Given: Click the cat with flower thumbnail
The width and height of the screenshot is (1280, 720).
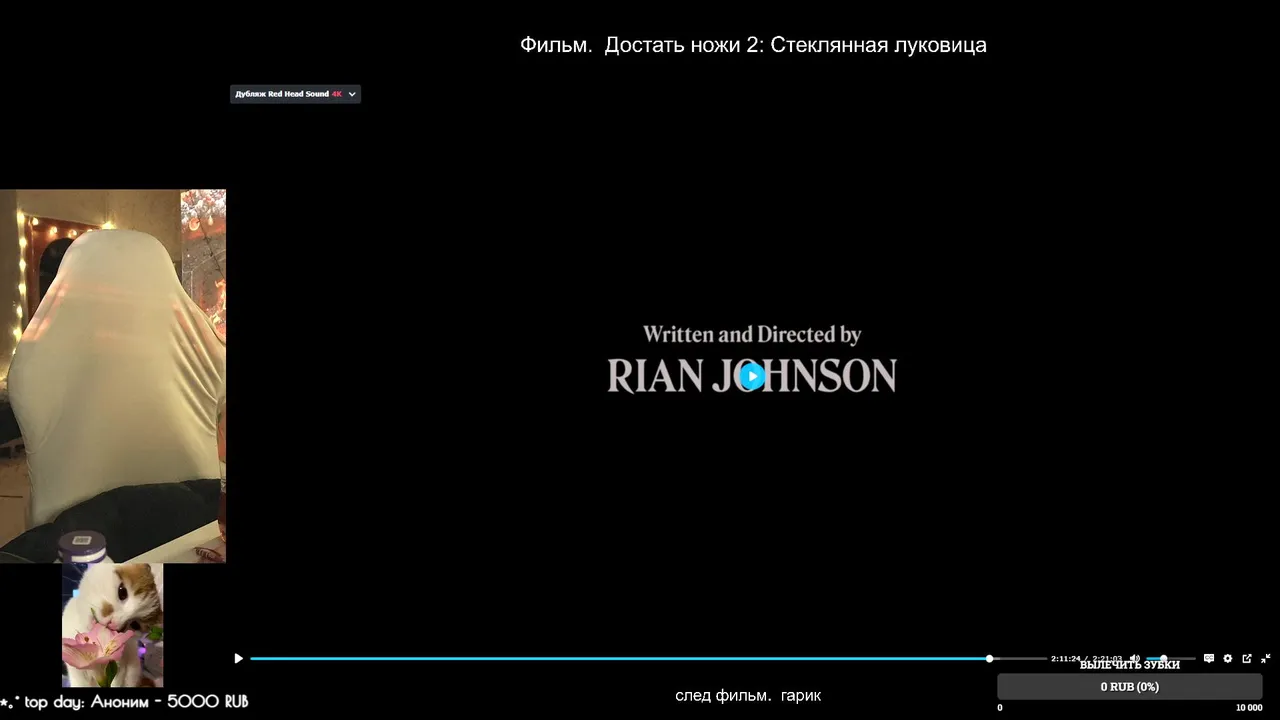Looking at the screenshot, I should point(112,624).
